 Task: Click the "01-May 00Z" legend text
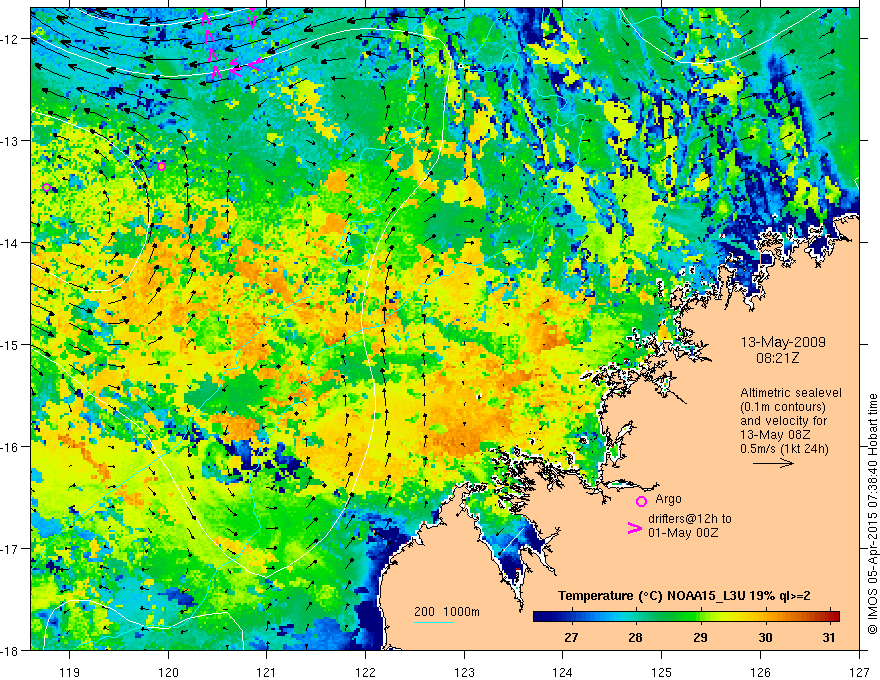coord(682,532)
